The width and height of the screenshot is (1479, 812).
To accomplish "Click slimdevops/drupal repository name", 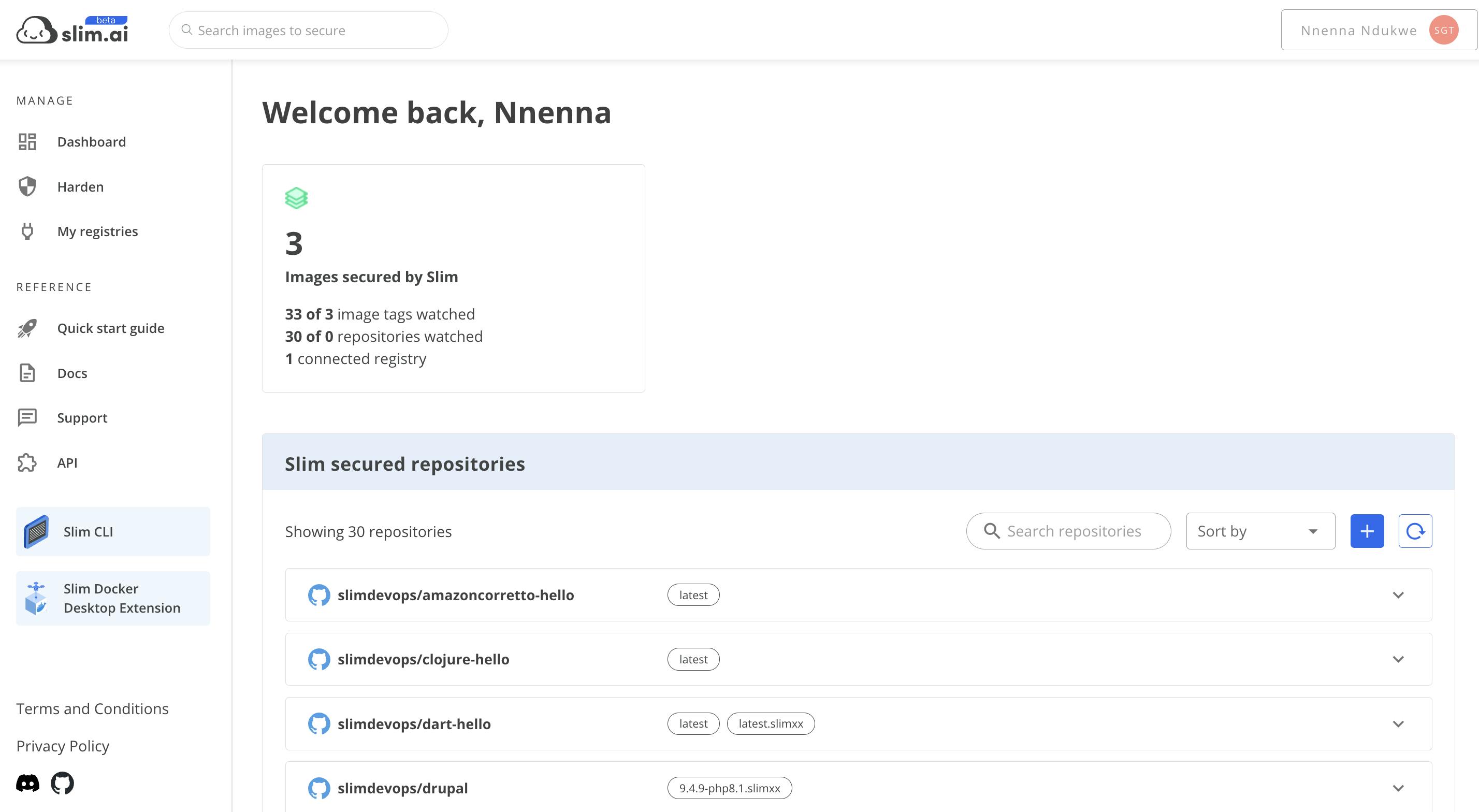I will click(x=402, y=788).
